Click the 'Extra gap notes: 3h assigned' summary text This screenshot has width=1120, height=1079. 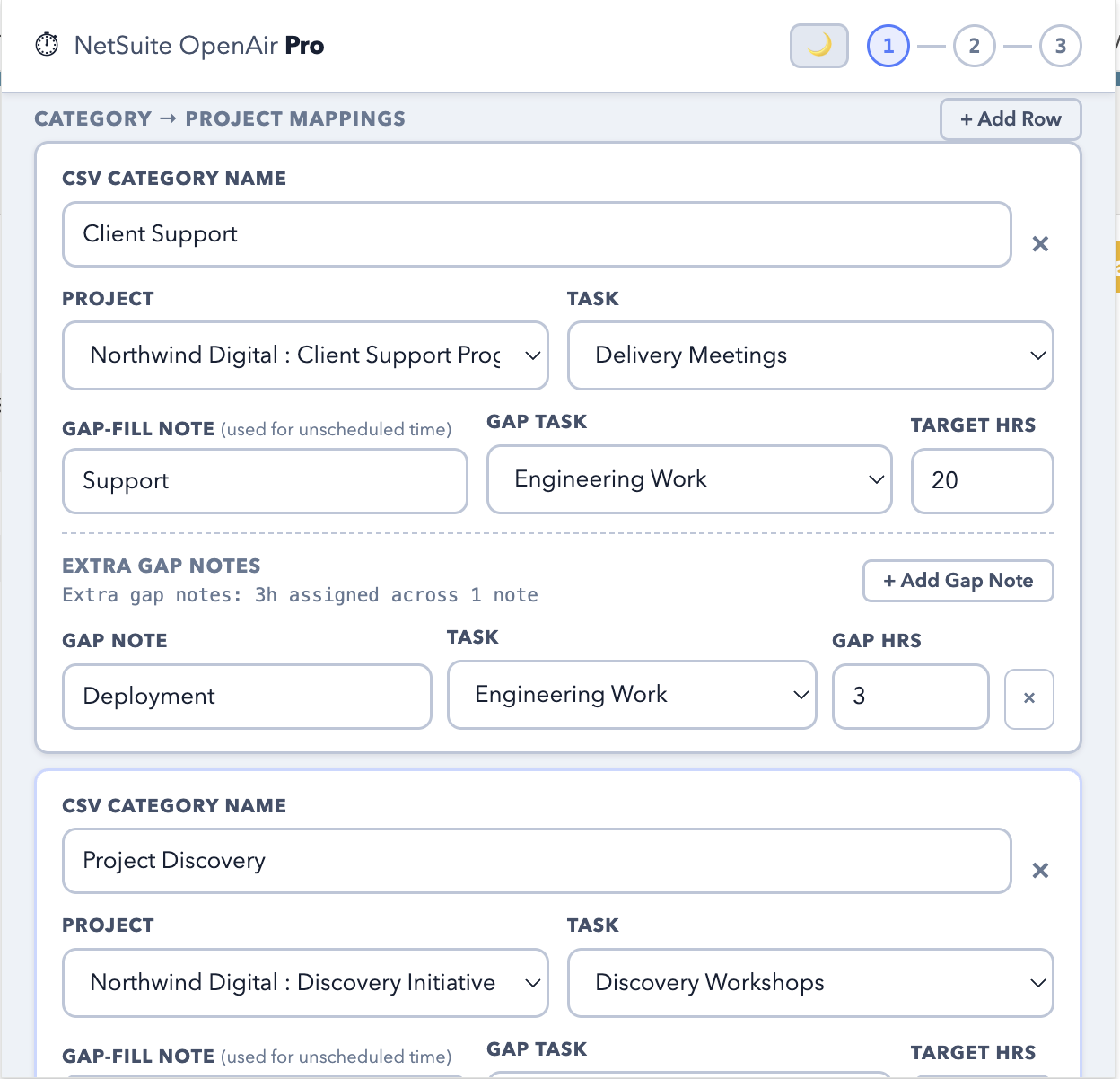click(300, 595)
